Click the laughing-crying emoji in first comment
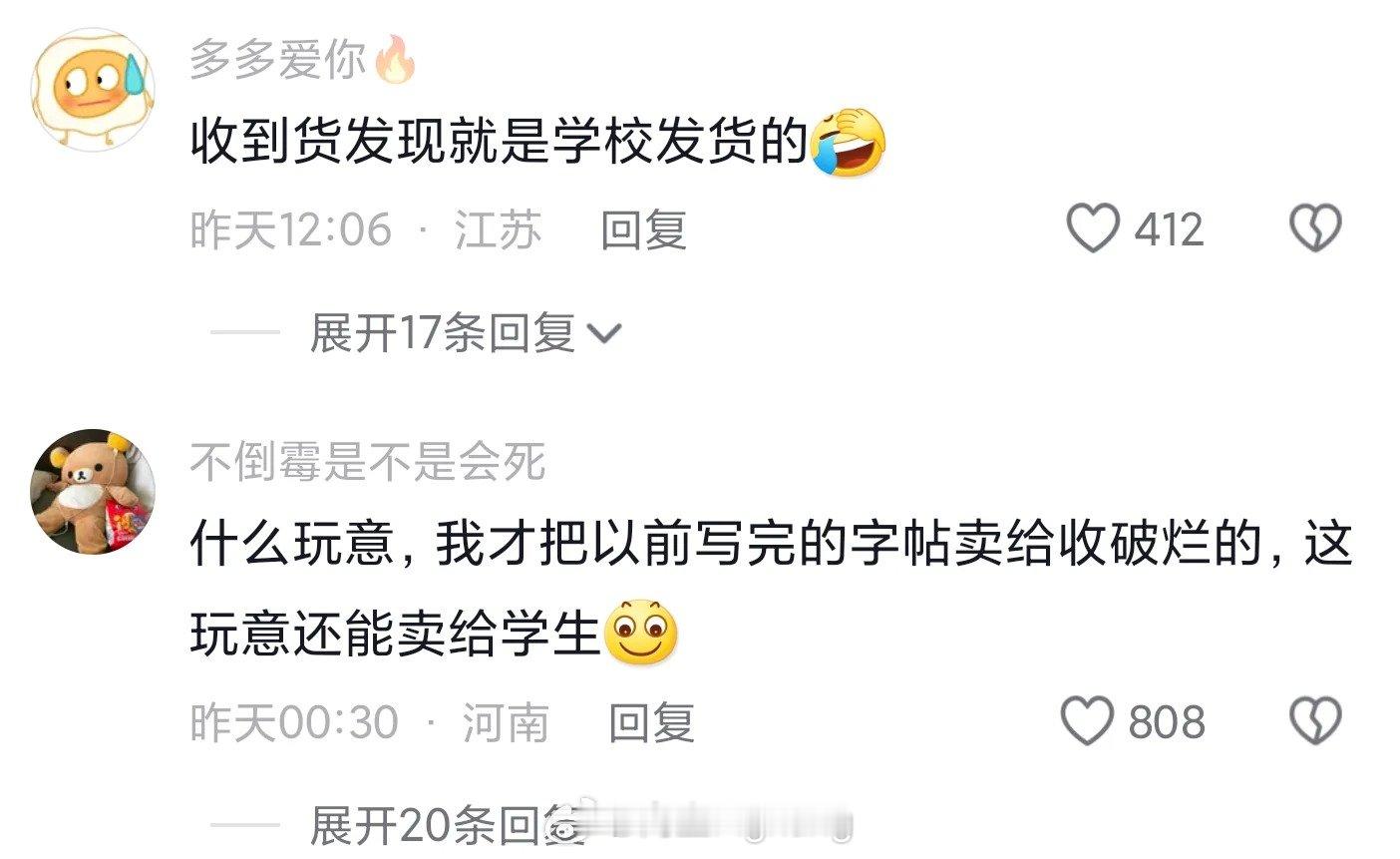This screenshot has width=1400, height=859. [848, 144]
